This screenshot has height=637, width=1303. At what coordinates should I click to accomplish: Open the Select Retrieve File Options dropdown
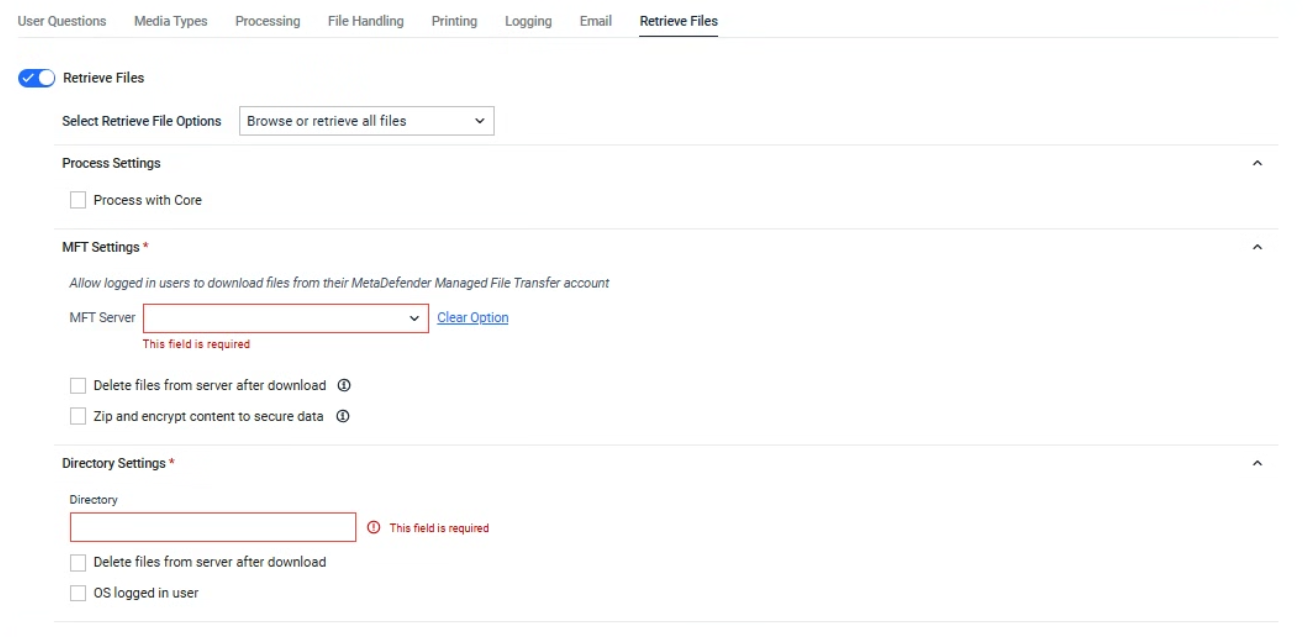pos(366,121)
